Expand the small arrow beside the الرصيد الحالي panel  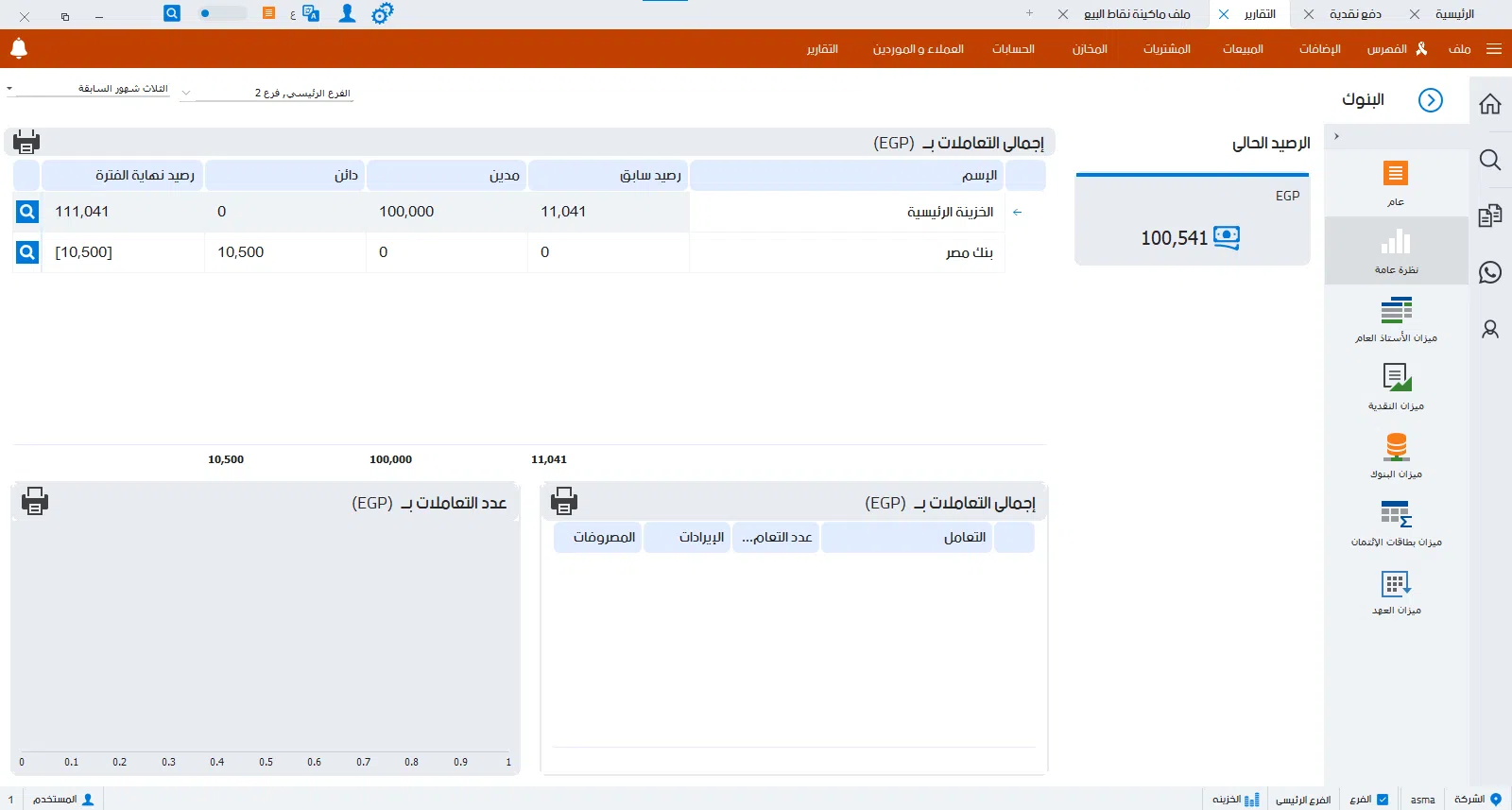click(1336, 137)
